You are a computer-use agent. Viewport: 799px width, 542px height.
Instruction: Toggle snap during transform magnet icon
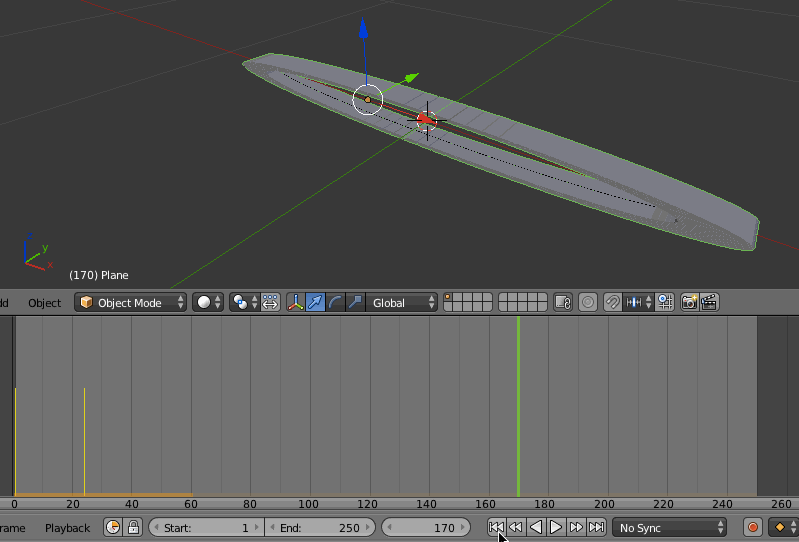[x=613, y=303]
